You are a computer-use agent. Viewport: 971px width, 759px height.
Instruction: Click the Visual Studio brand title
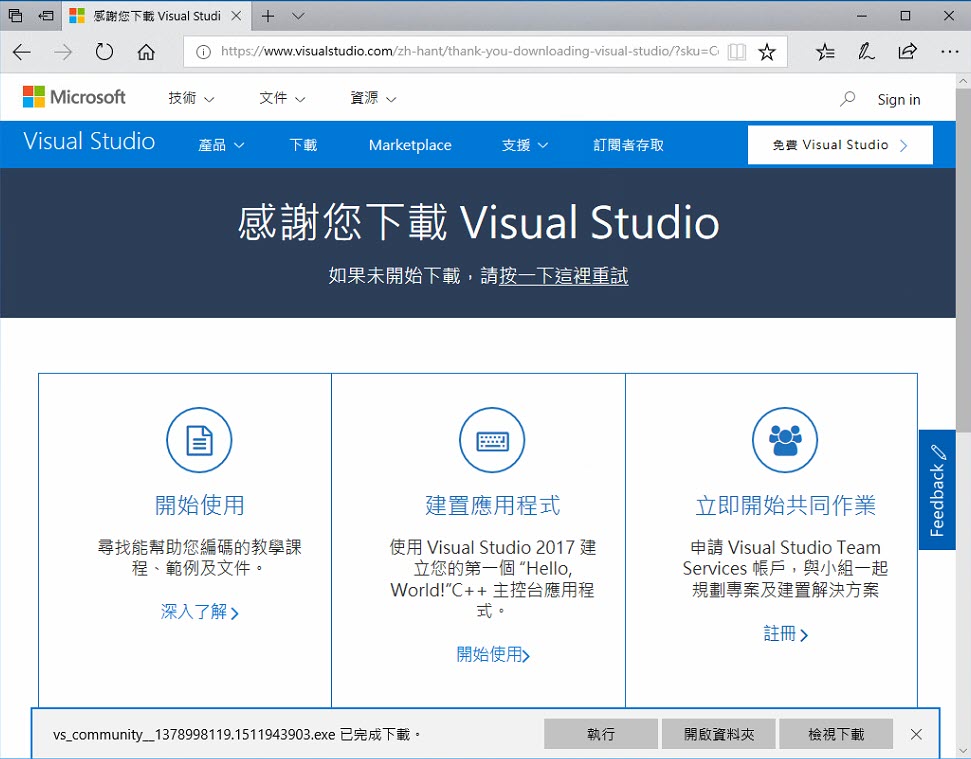[x=89, y=141]
